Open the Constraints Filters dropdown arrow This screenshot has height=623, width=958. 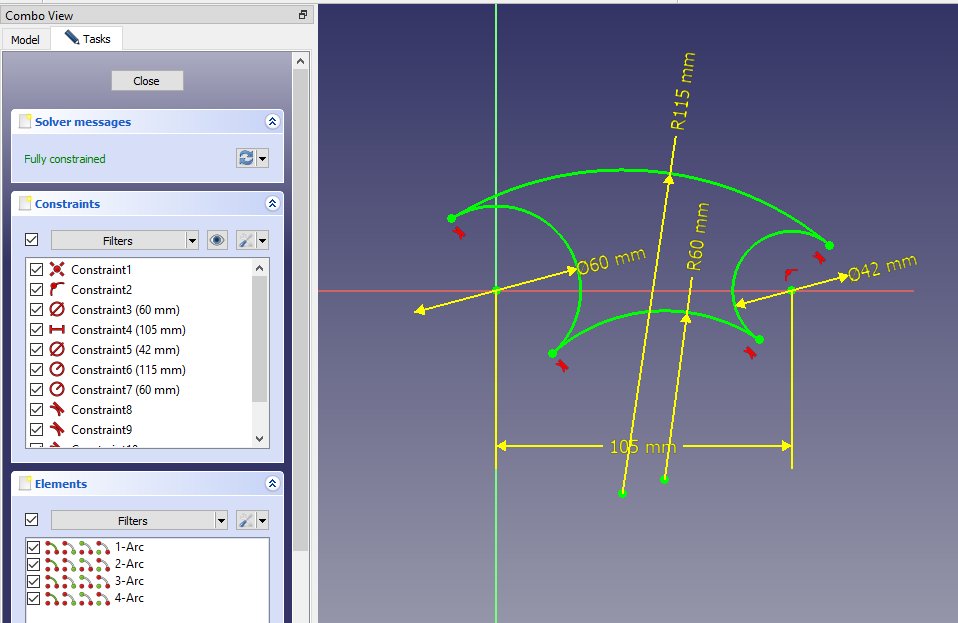(192, 240)
